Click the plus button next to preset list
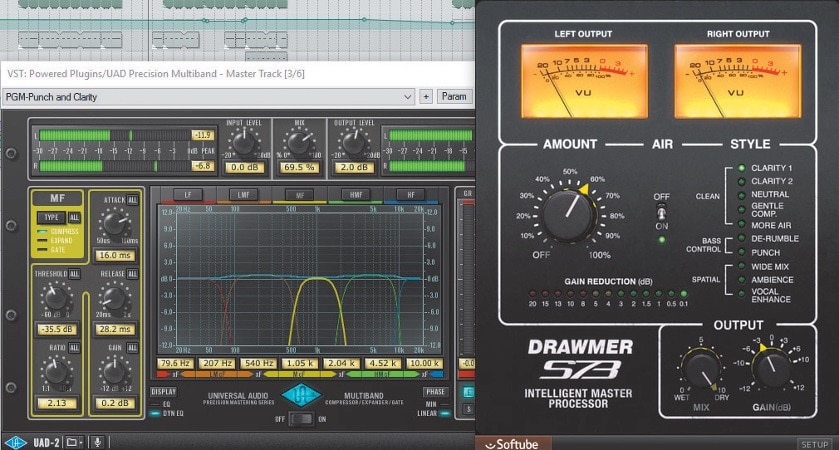 click(x=426, y=97)
